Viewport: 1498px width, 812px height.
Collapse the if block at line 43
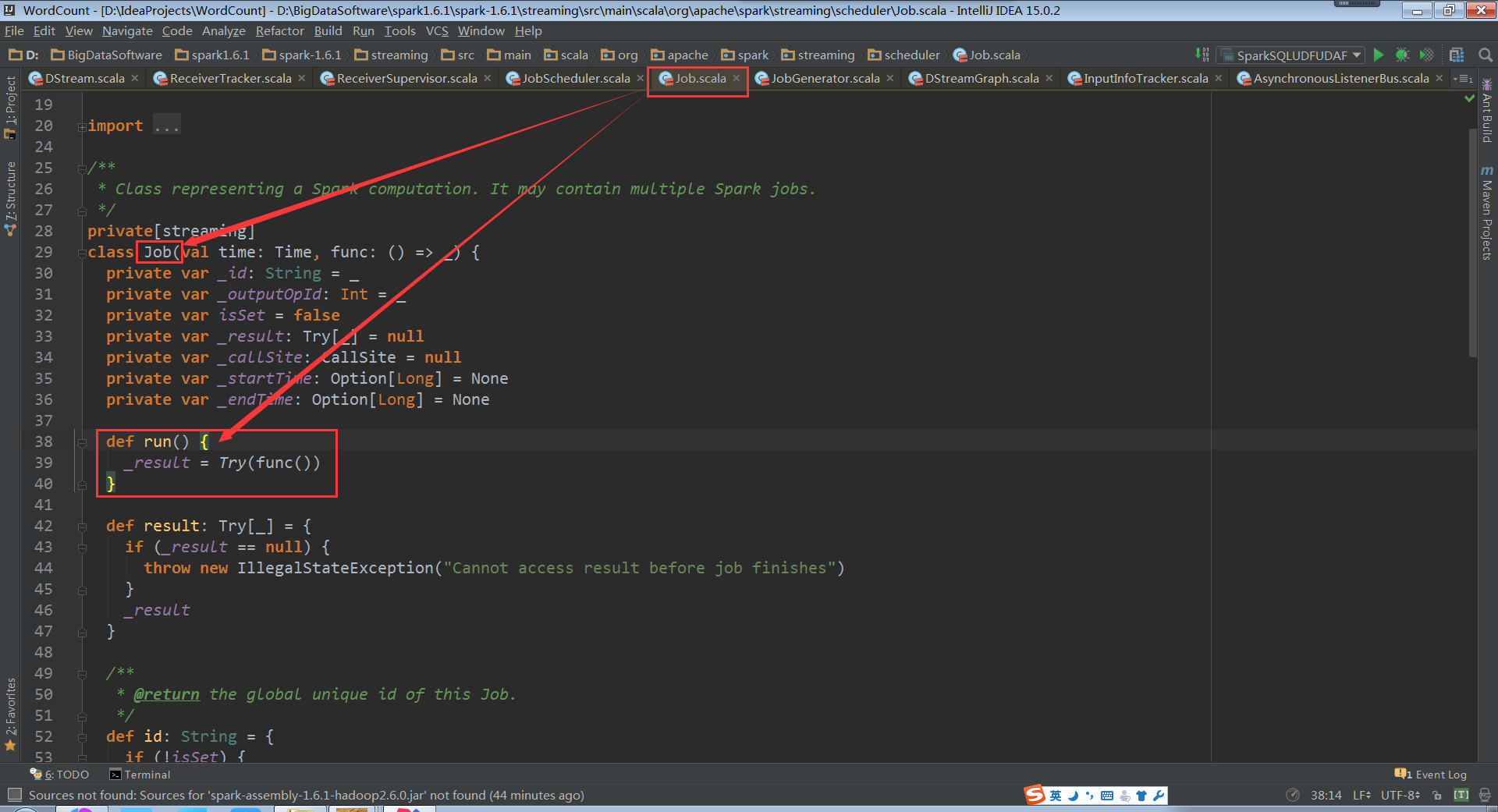pos(82,548)
